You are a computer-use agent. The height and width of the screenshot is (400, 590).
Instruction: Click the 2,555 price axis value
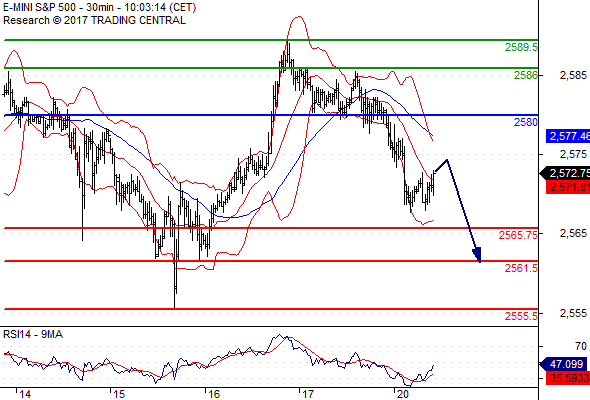coord(573,313)
